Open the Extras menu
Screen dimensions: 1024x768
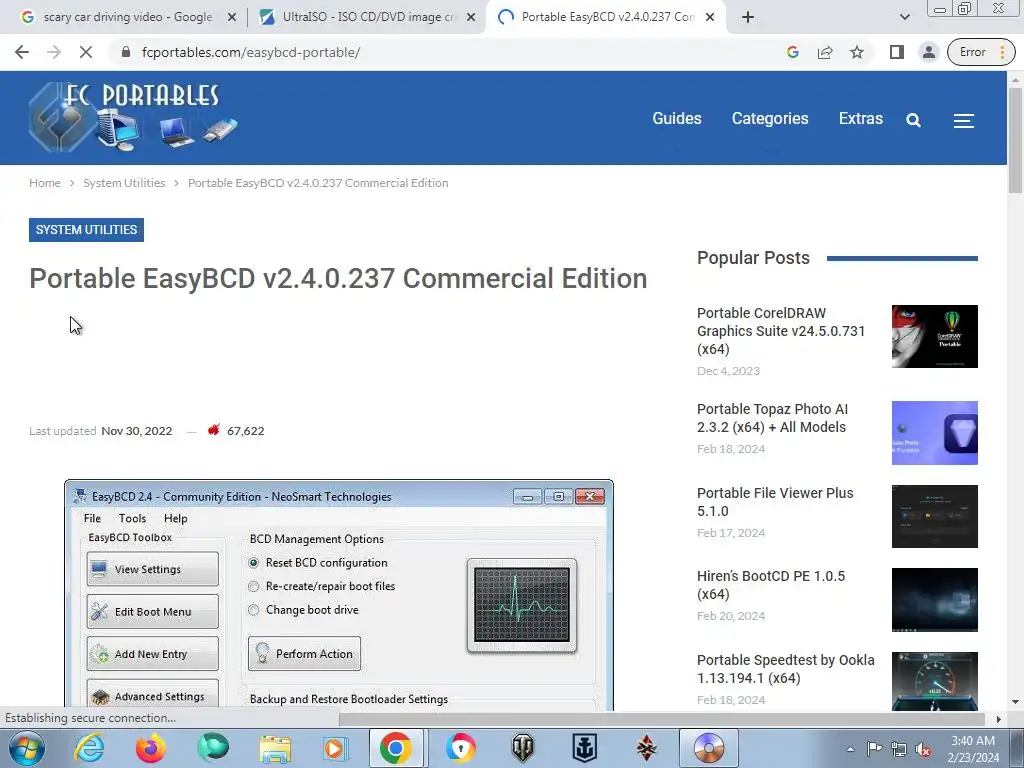pyautogui.click(x=861, y=118)
